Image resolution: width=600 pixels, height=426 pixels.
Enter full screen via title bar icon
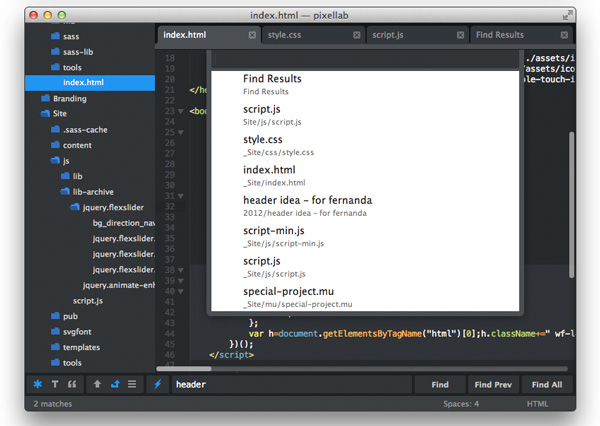pyautogui.click(x=567, y=15)
